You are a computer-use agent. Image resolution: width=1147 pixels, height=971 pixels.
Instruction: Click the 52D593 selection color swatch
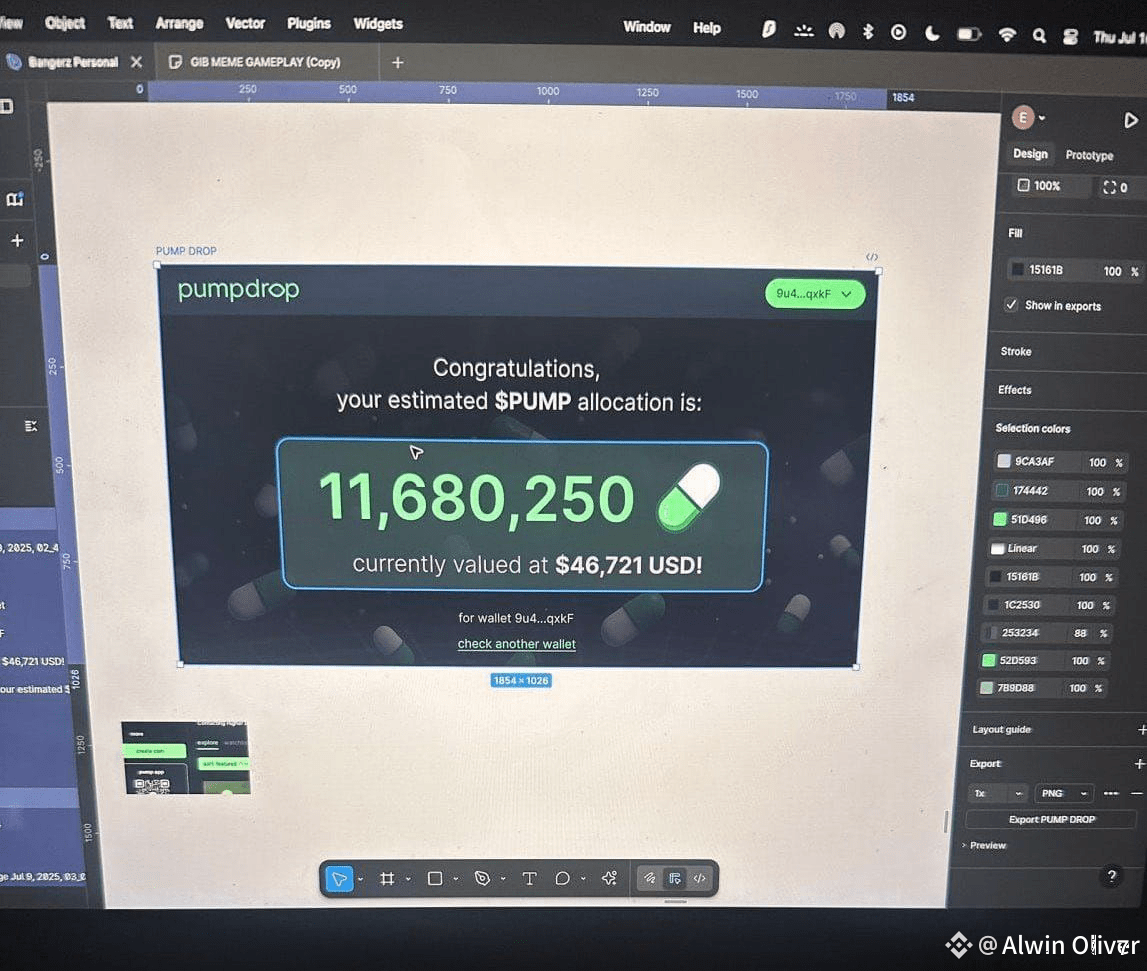point(989,660)
